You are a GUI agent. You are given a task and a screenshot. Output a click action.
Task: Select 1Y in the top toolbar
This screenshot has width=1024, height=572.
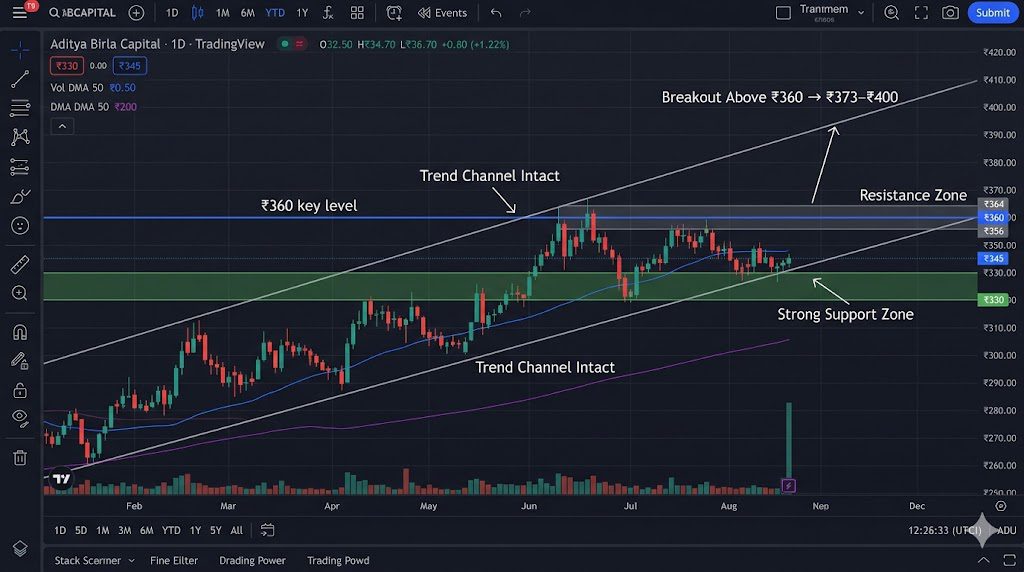[x=302, y=12]
